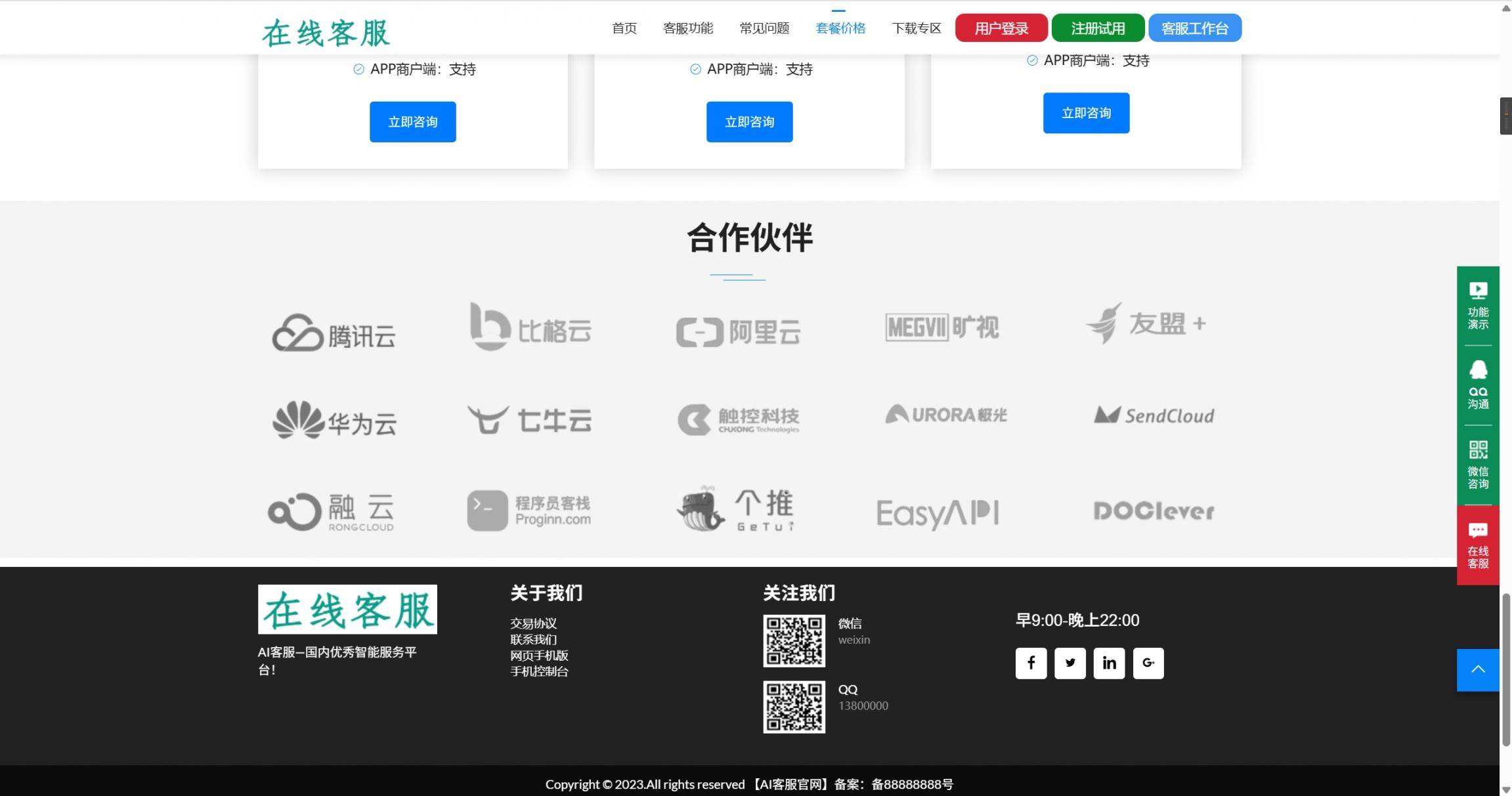Viewport: 1512px width, 796px height.
Task: Open the 交易协议 footer link
Action: click(532, 623)
